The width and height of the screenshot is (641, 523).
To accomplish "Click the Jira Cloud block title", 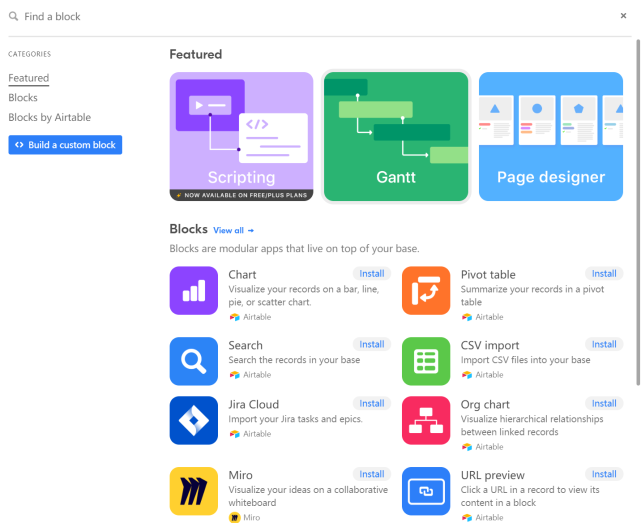I will [x=253, y=404].
